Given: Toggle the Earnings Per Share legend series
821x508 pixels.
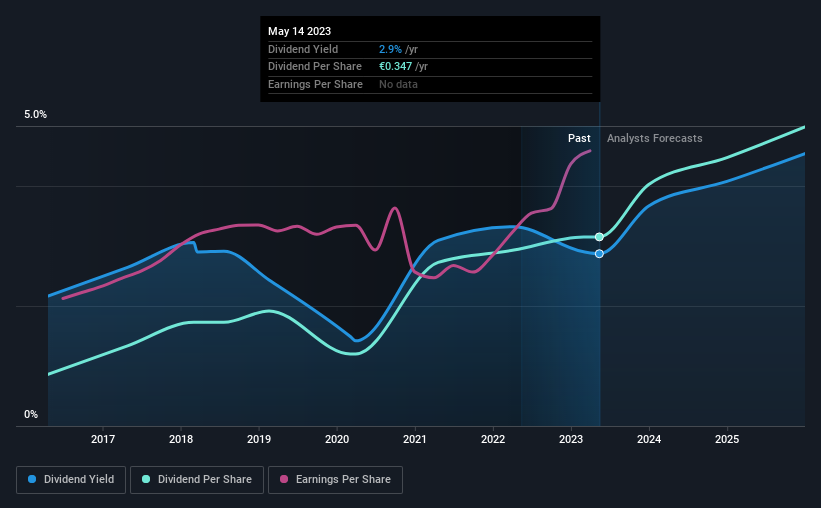Looking at the screenshot, I should click(x=335, y=480).
